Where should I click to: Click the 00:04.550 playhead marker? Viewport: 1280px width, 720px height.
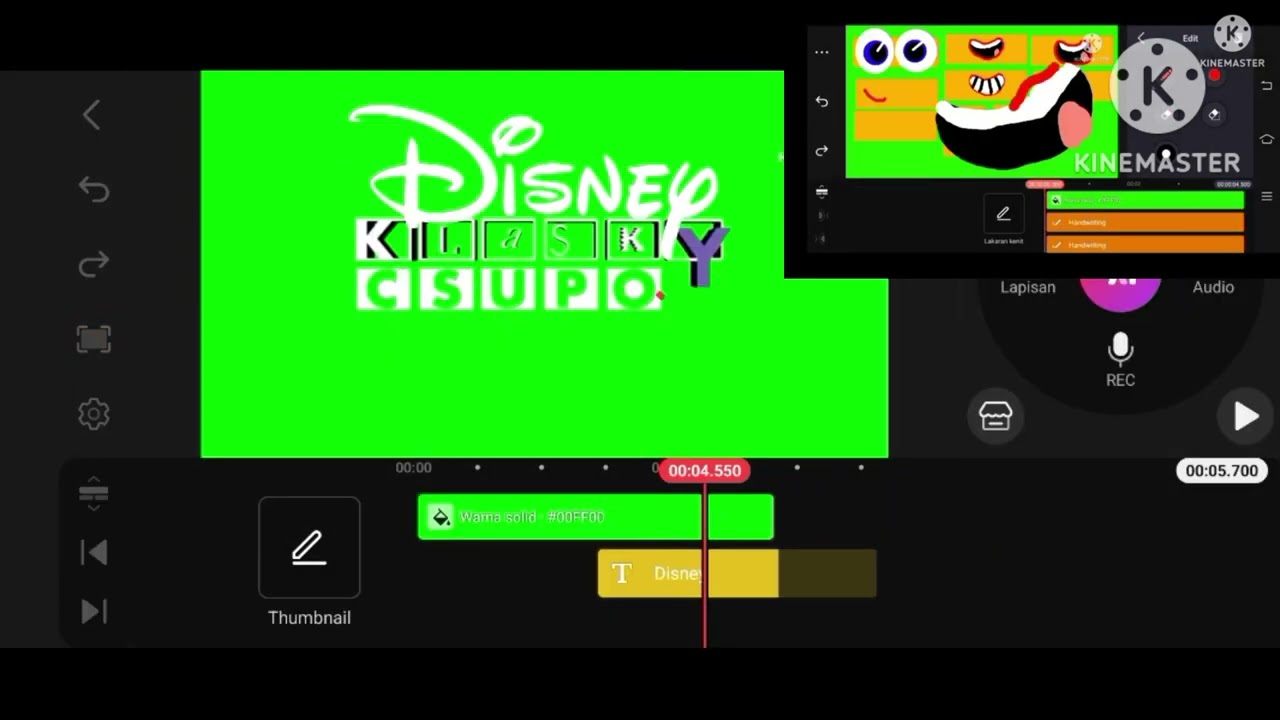[x=705, y=470]
